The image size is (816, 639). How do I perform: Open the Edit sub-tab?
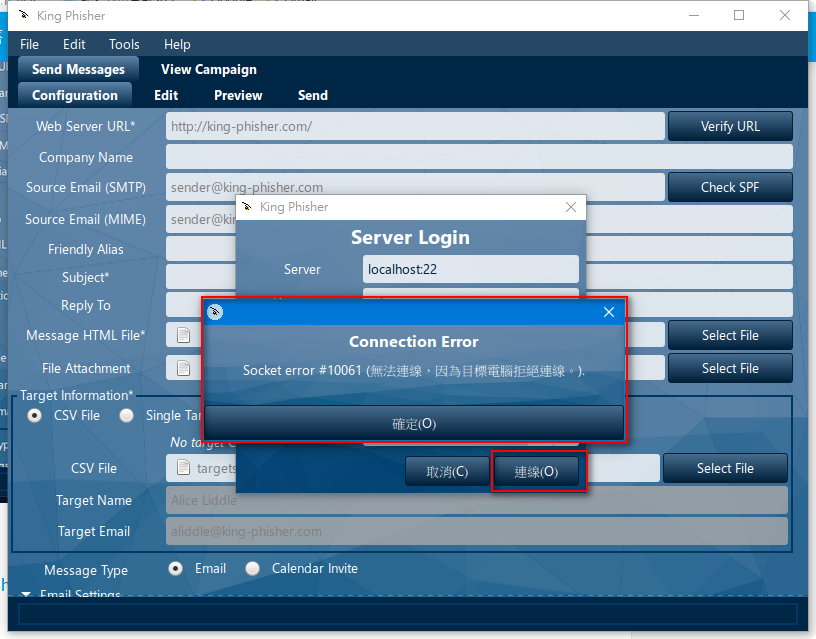click(x=166, y=95)
